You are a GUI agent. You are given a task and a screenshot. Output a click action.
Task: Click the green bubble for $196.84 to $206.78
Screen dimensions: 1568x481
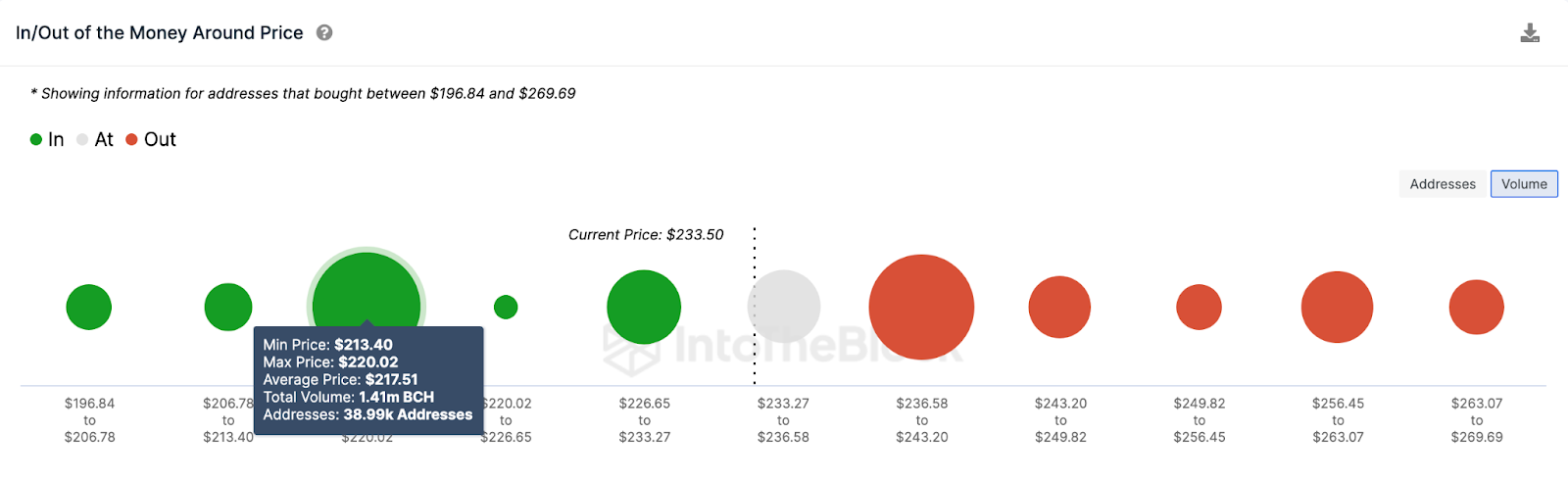tap(89, 307)
